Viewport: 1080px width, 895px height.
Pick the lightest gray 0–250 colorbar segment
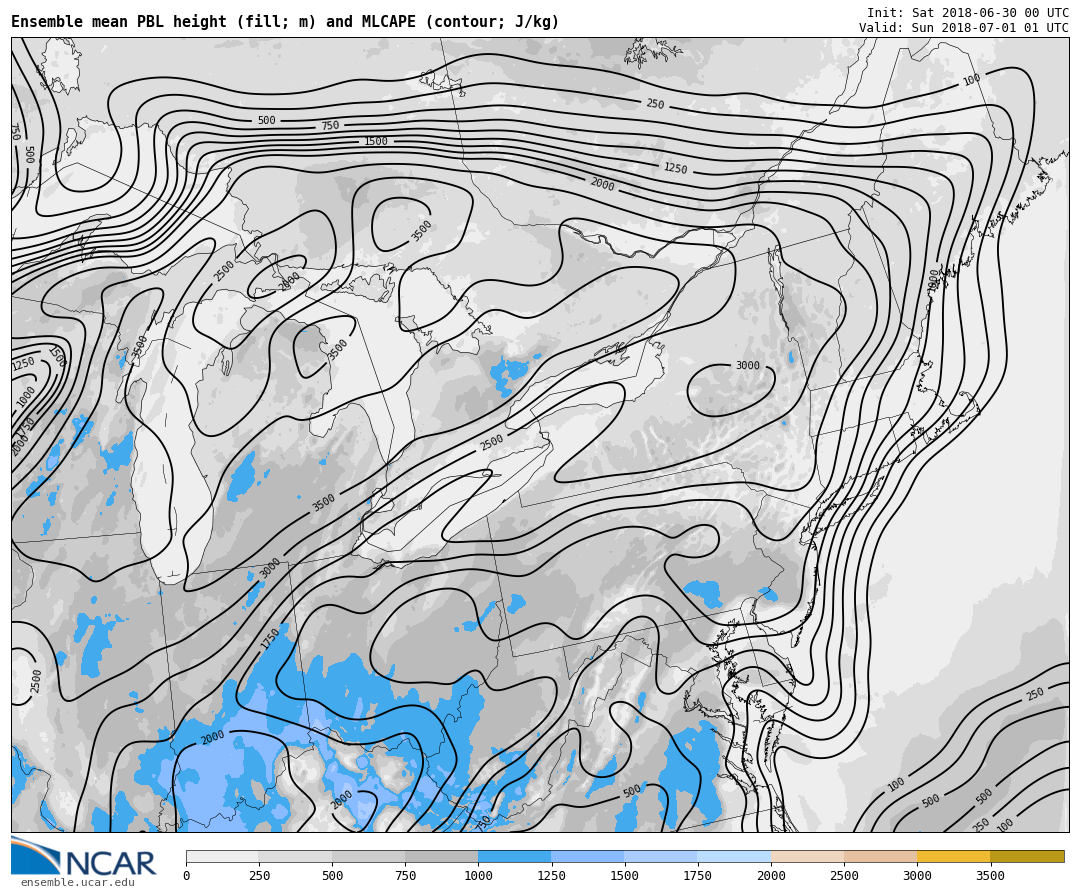(222, 856)
